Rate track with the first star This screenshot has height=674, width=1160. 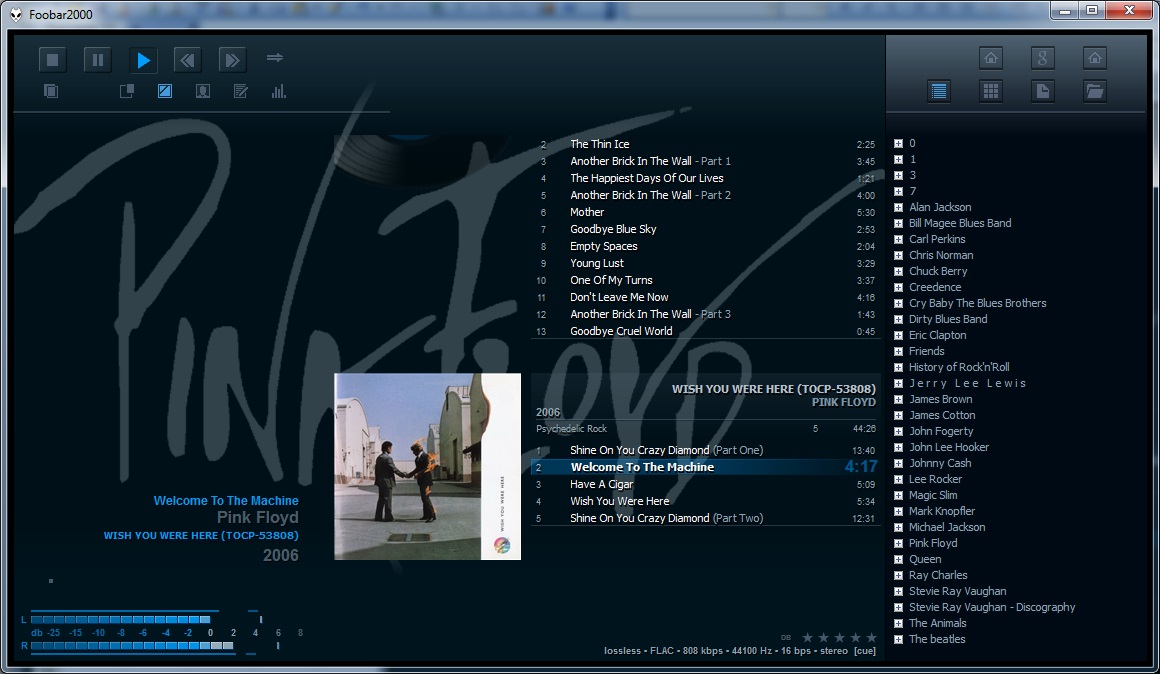[x=807, y=637]
